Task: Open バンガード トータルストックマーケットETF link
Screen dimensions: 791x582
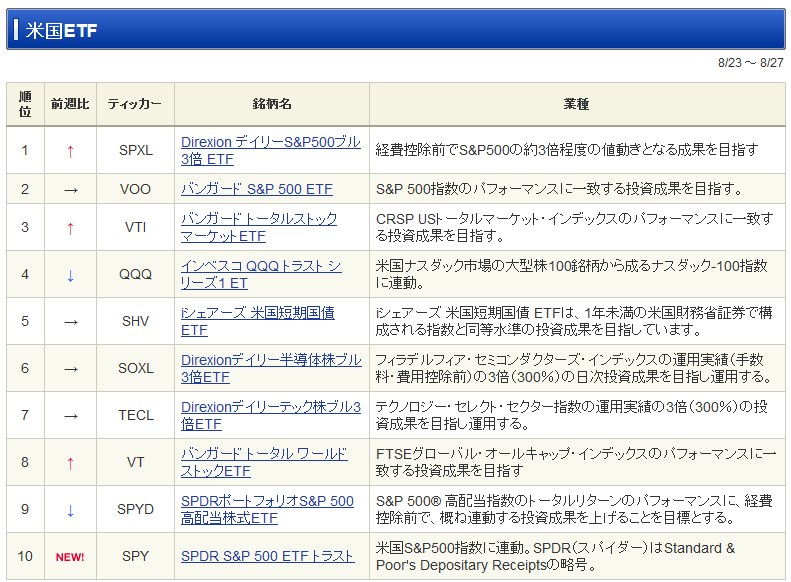Action: pos(259,227)
